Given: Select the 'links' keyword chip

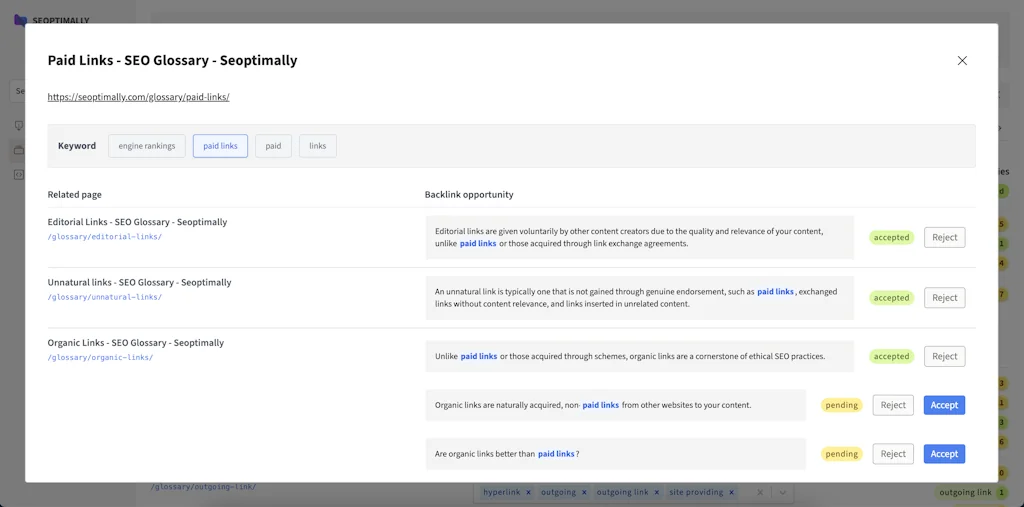Looking at the screenshot, I should (x=318, y=146).
